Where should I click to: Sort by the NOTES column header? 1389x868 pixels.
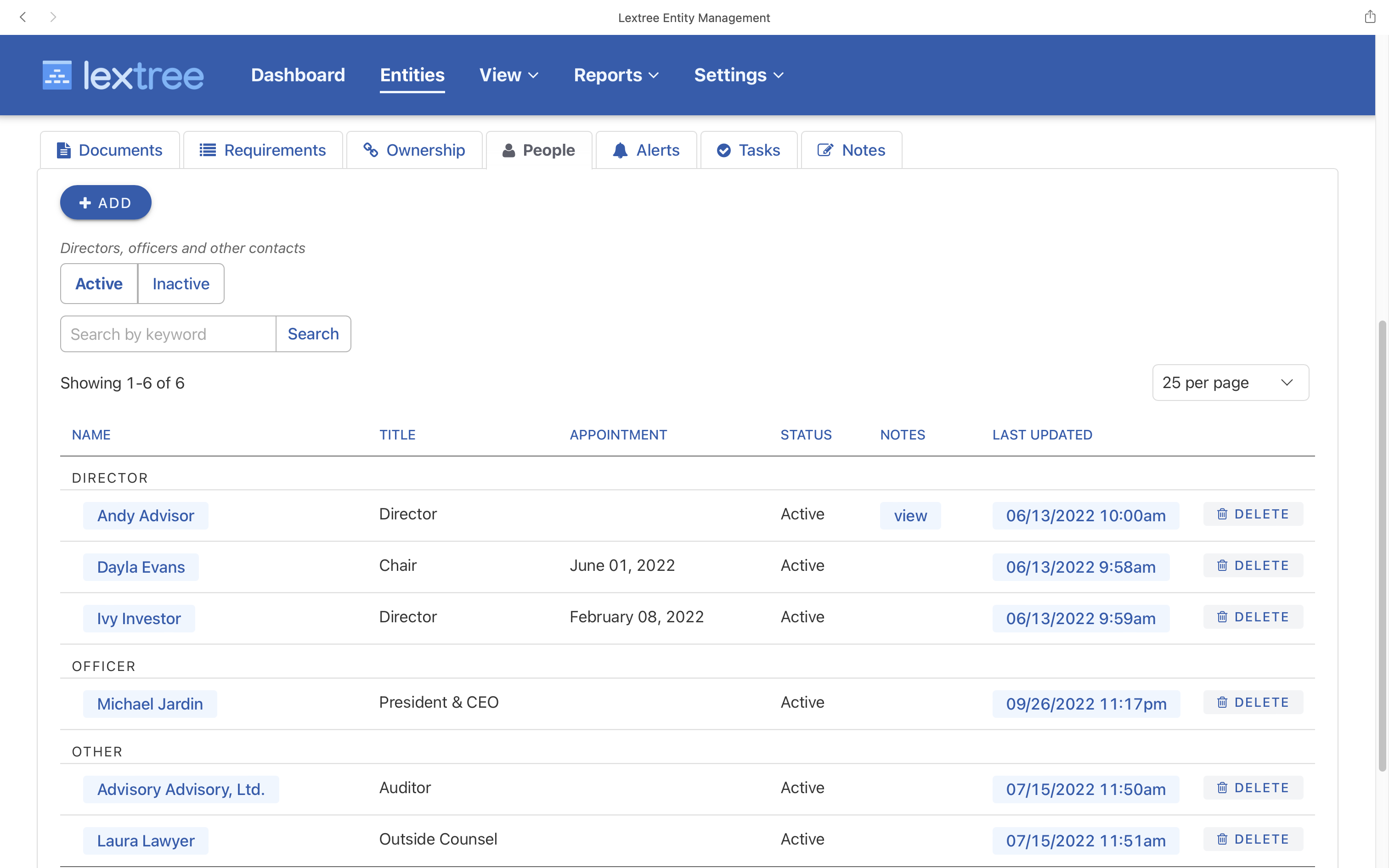(902, 434)
